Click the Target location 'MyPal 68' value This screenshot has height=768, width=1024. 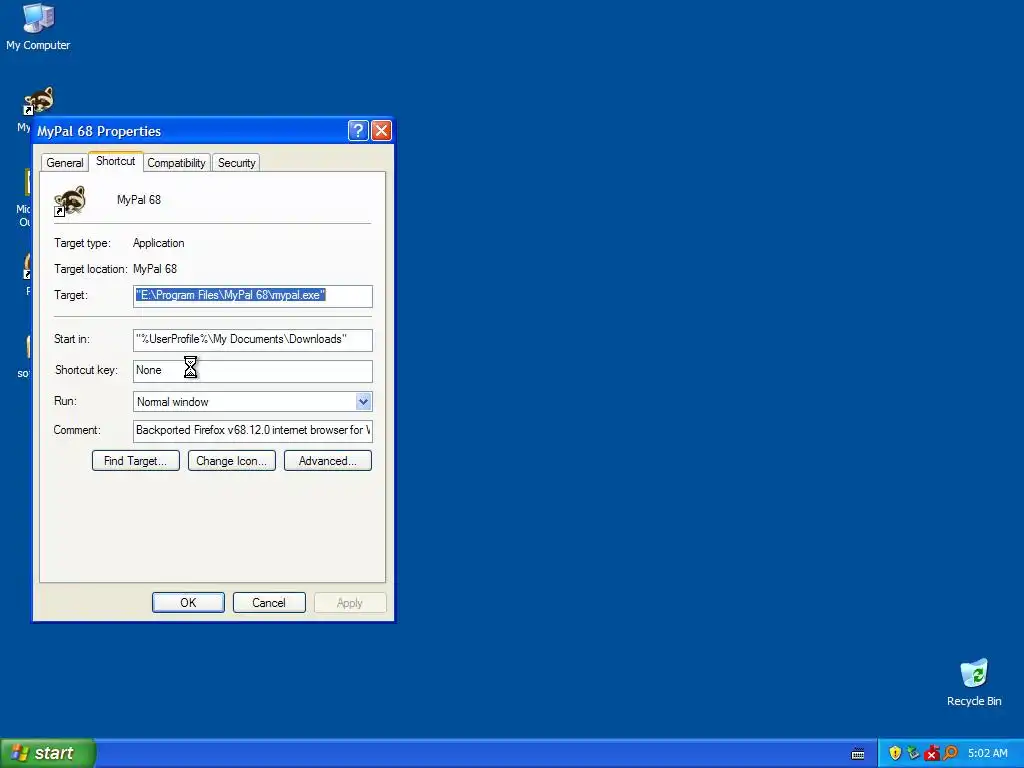155,268
